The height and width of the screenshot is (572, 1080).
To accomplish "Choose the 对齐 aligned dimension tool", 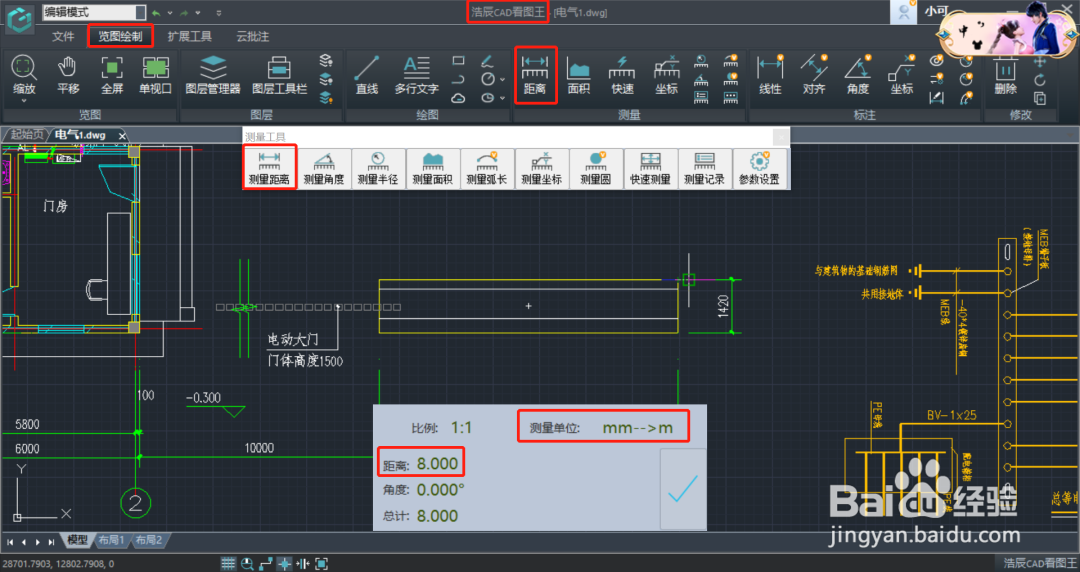I will [x=814, y=75].
